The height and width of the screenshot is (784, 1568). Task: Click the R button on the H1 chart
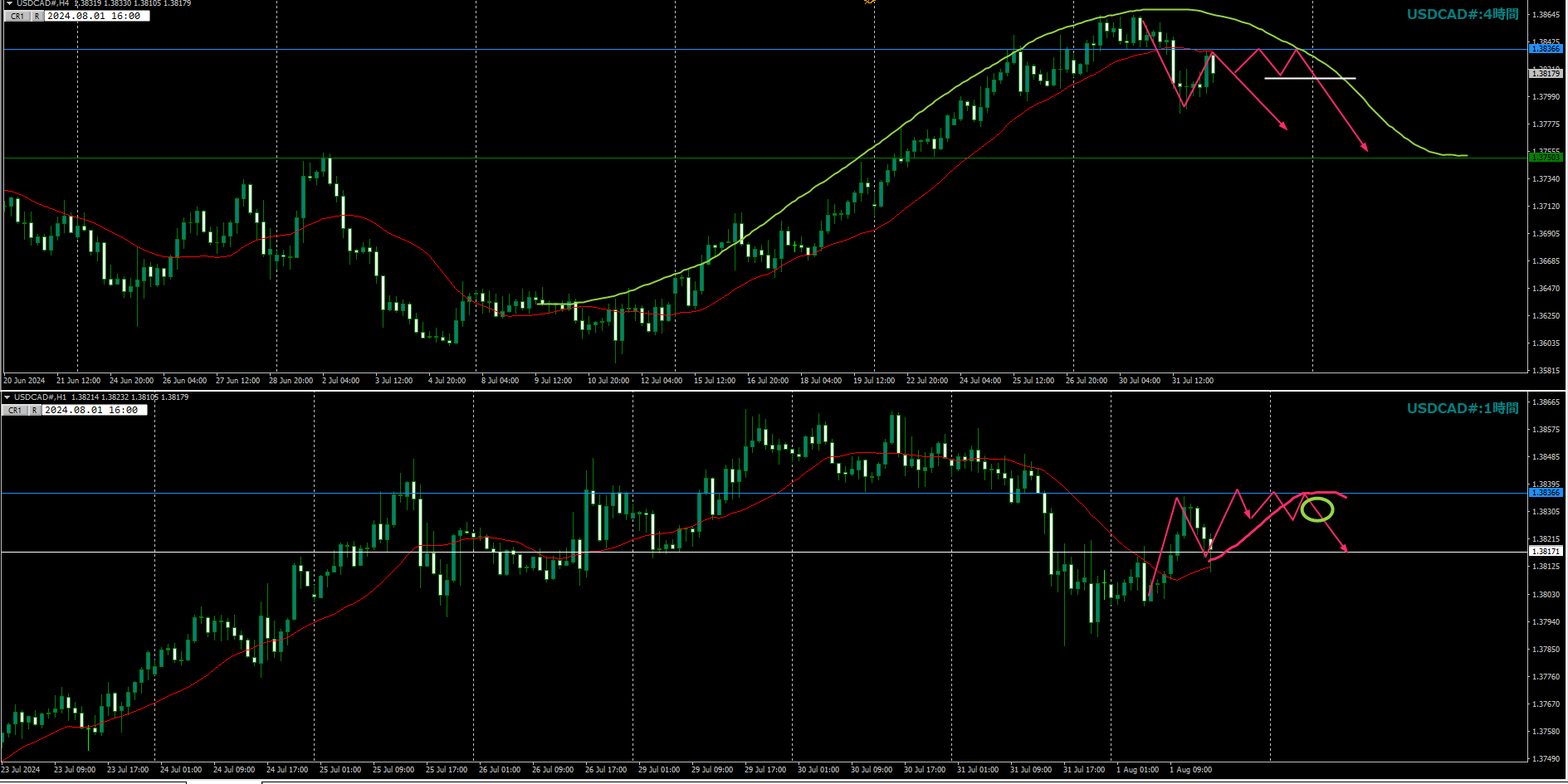click(35, 410)
